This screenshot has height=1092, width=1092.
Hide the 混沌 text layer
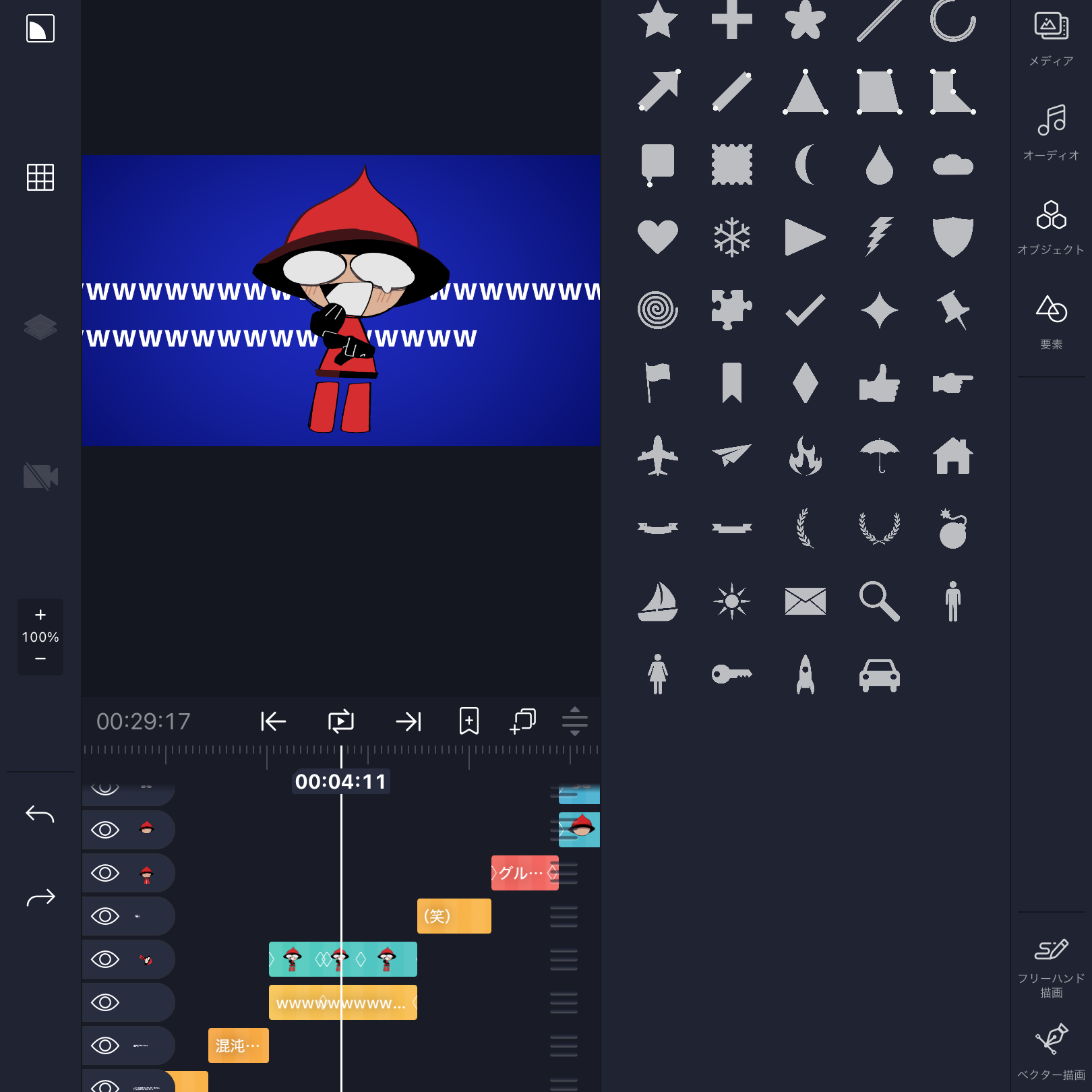point(105,1045)
